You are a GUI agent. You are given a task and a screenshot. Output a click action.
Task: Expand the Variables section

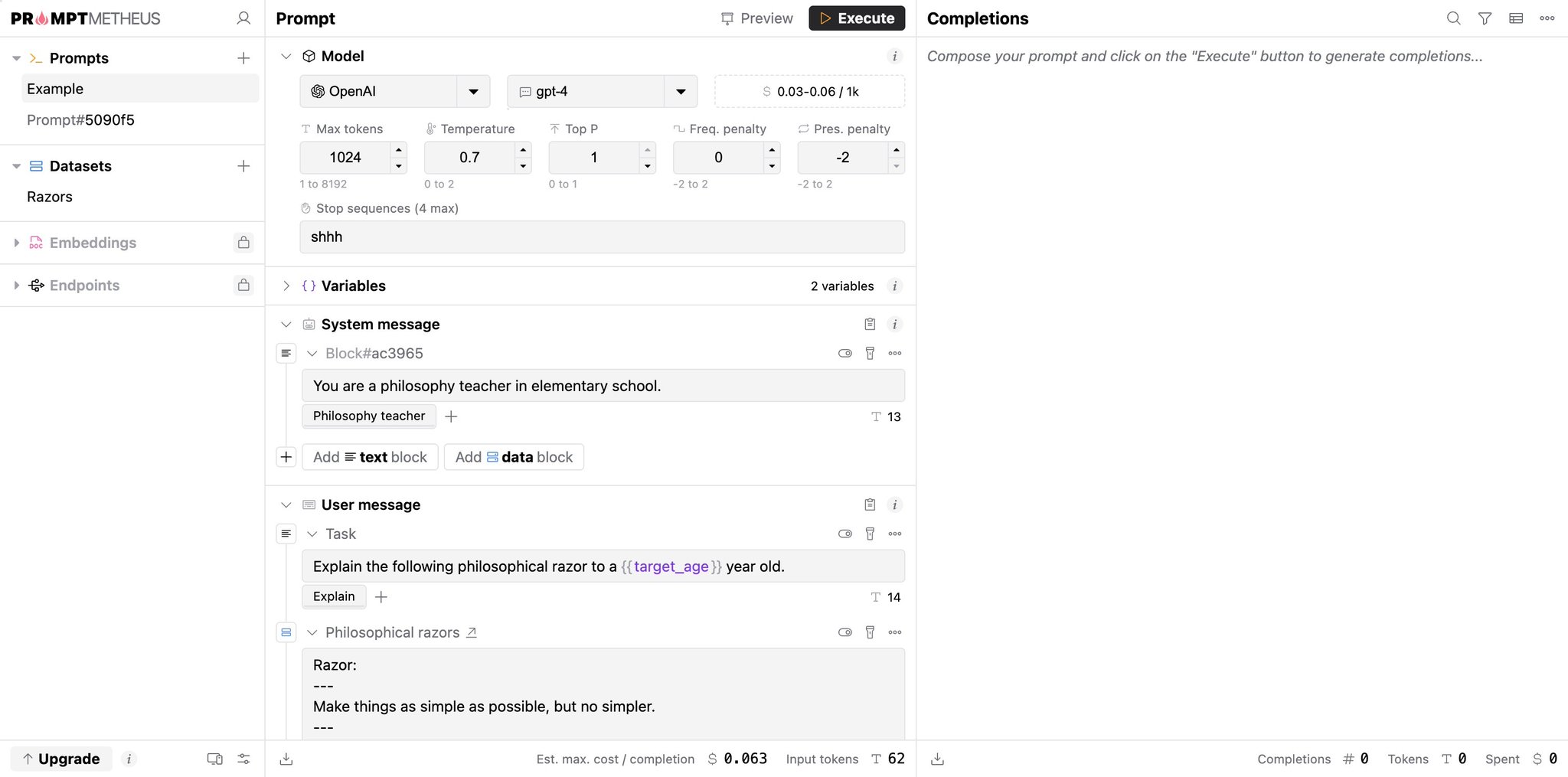click(286, 286)
